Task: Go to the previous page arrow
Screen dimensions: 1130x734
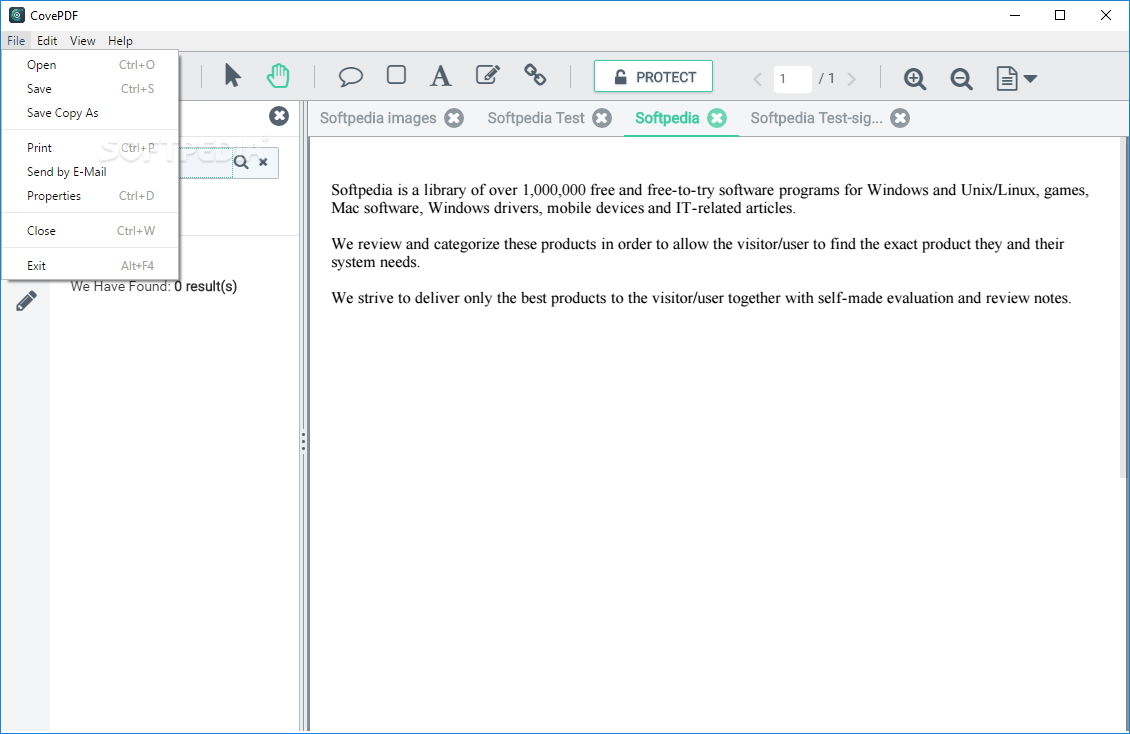Action: coord(757,79)
